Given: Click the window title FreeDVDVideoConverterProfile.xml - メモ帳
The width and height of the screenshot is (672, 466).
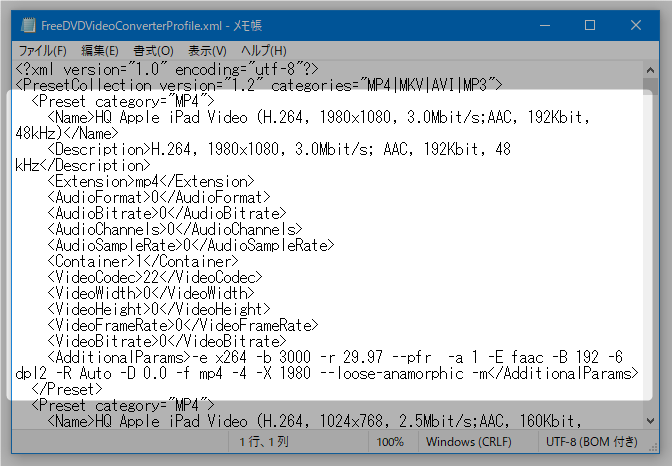Looking at the screenshot, I should pyautogui.click(x=151, y=26).
